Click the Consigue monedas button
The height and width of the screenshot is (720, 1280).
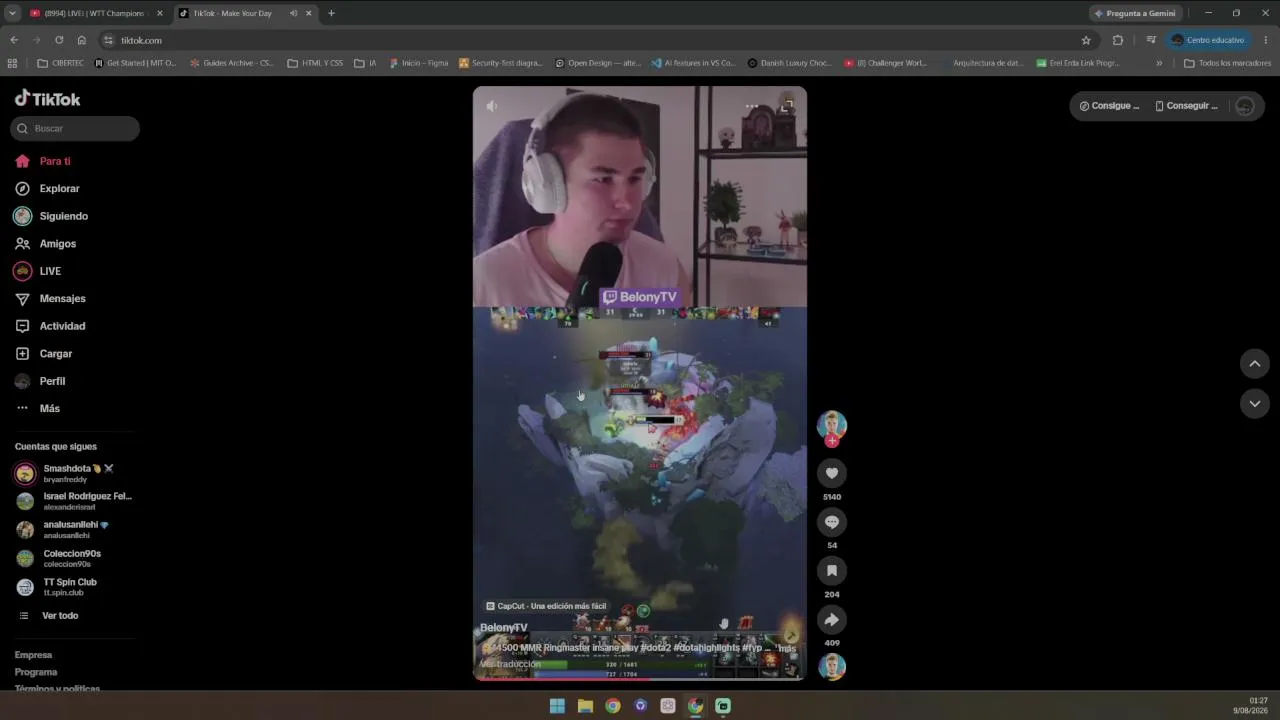pyautogui.click(x=1109, y=106)
